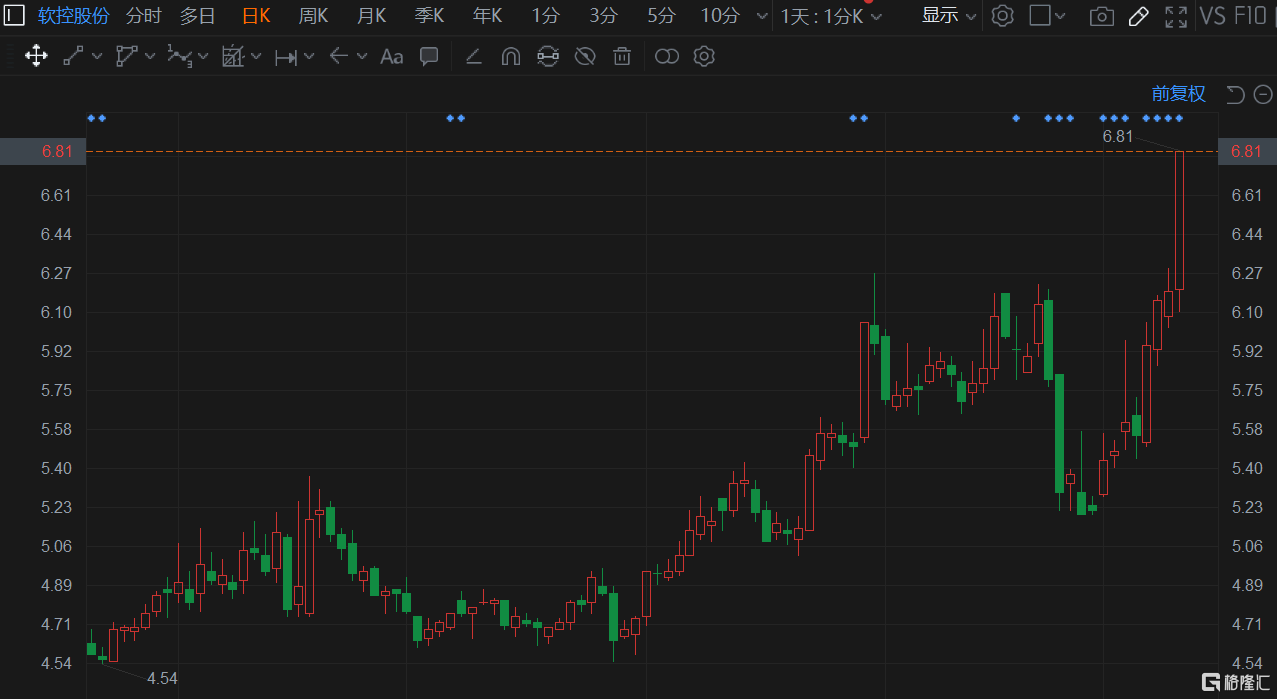Select the trend line drawing tool
Screen dimensions: 1277x699
pyautogui.click(x=73, y=56)
